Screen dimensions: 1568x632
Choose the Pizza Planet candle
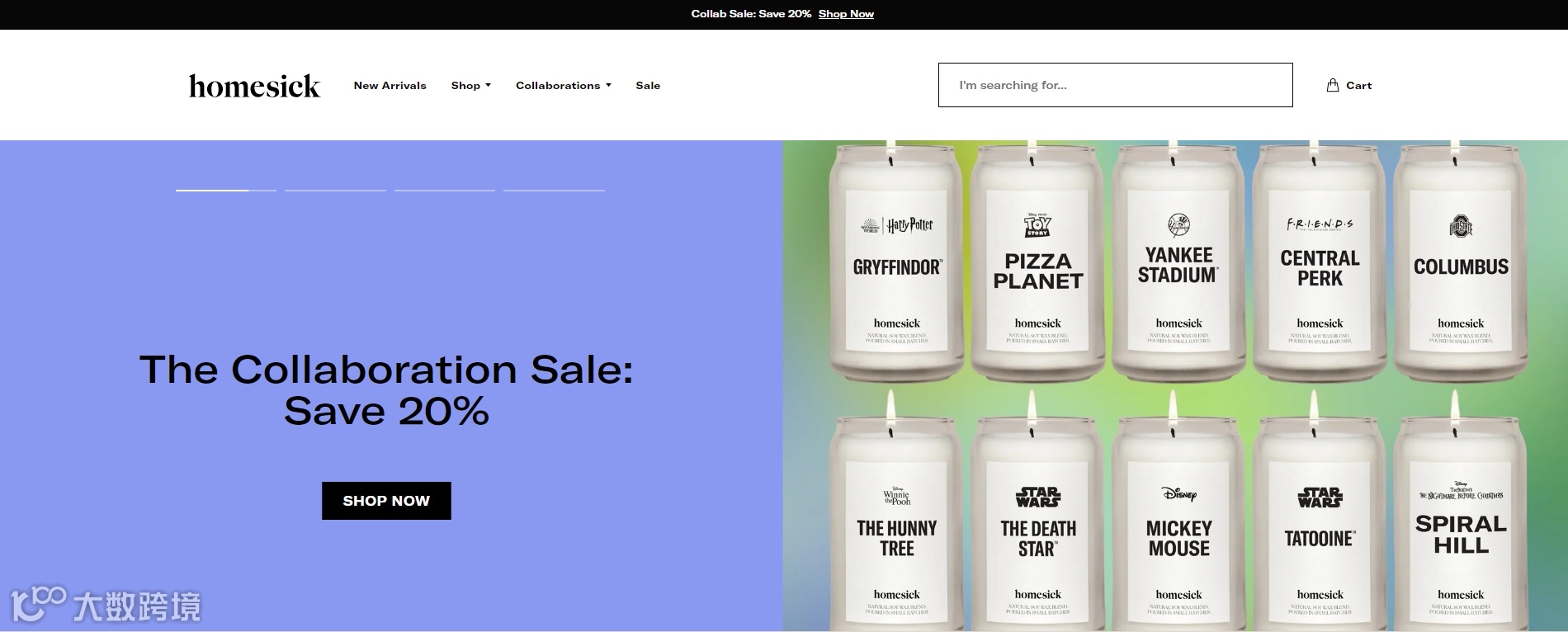[1037, 264]
